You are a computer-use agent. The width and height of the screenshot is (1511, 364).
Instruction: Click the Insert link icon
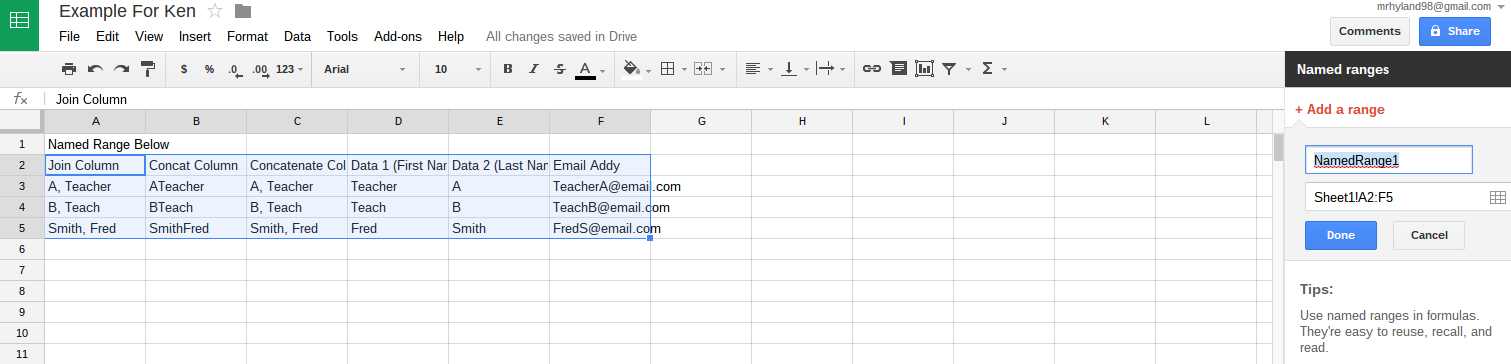[872, 69]
